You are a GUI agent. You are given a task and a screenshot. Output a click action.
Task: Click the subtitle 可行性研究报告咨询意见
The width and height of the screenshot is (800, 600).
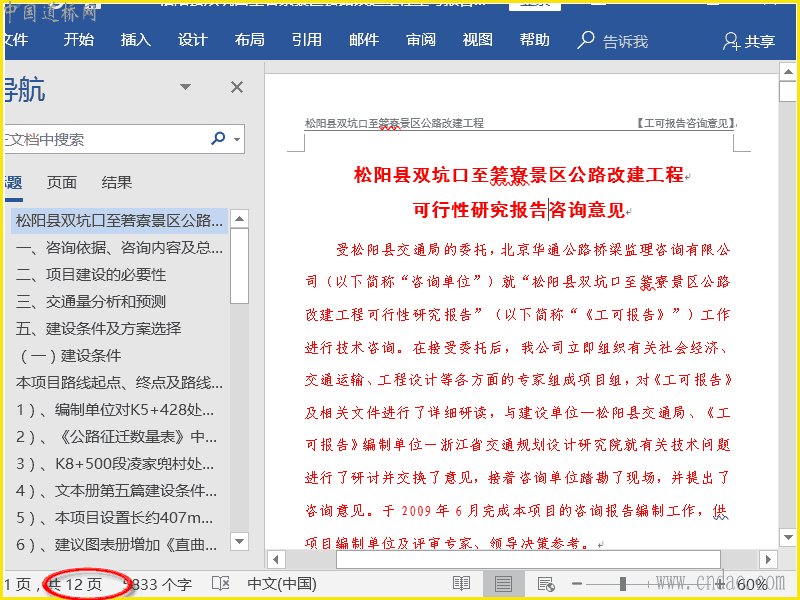tap(518, 210)
